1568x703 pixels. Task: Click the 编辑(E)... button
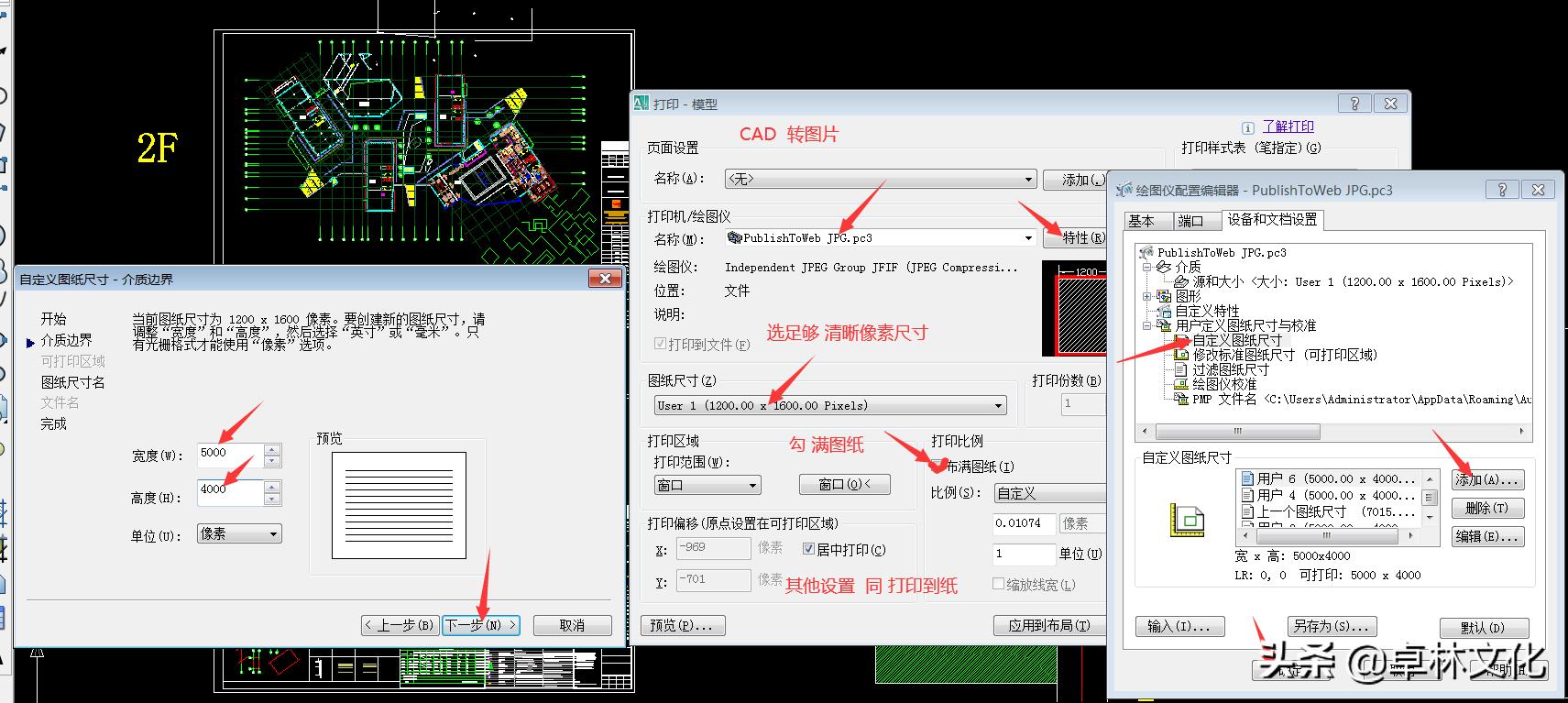point(1488,536)
